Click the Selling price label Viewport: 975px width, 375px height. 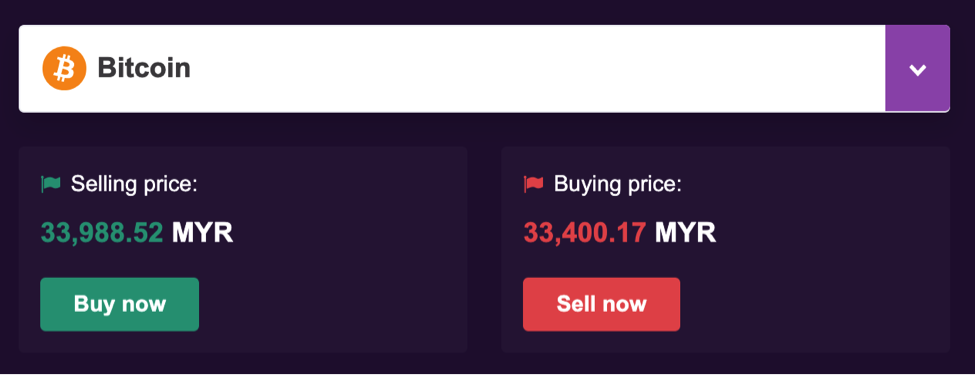[x=134, y=184]
